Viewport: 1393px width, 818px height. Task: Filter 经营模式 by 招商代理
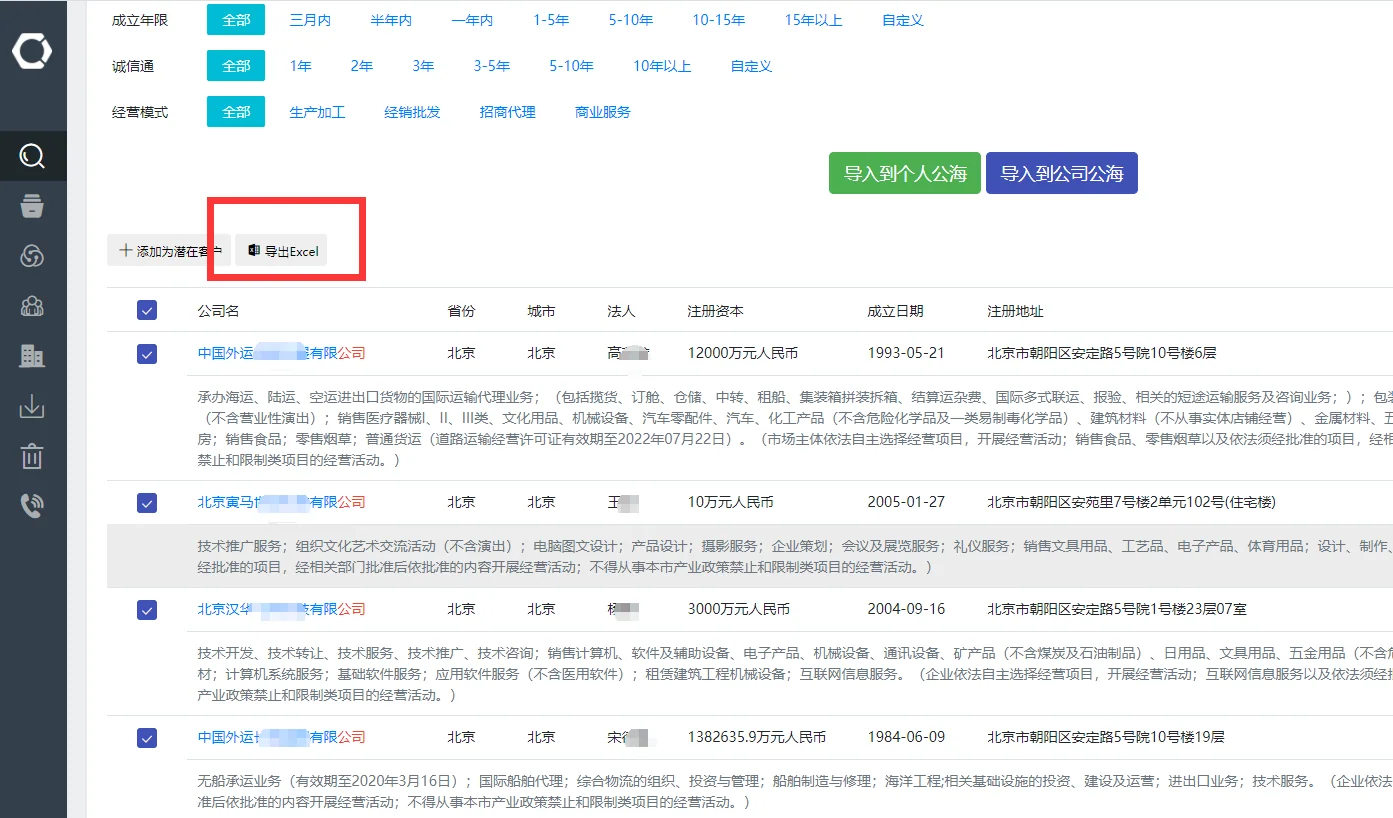pyautogui.click(x=507, y=112)
